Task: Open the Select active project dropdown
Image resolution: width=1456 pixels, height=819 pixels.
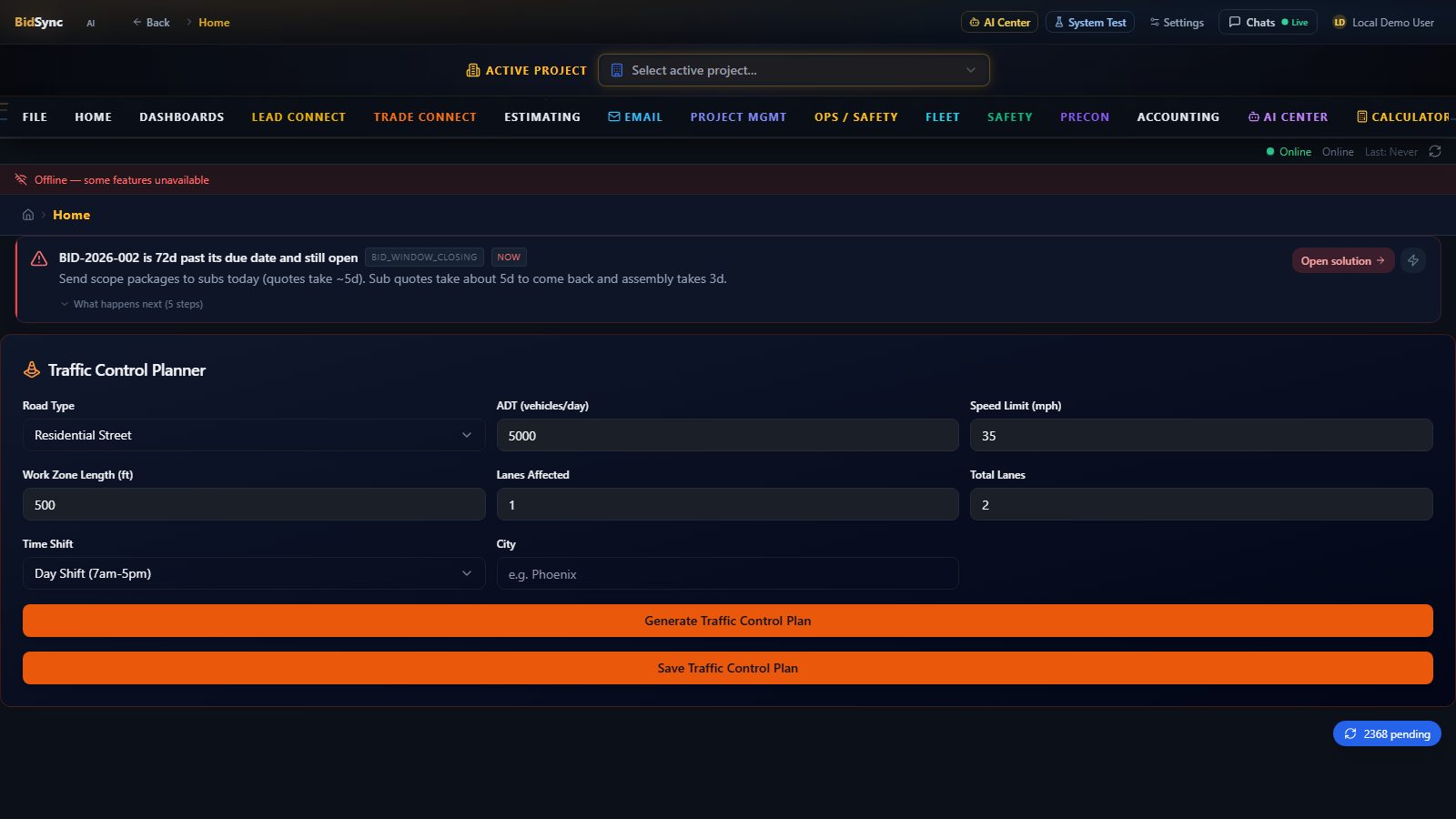Action: (794, 70)
